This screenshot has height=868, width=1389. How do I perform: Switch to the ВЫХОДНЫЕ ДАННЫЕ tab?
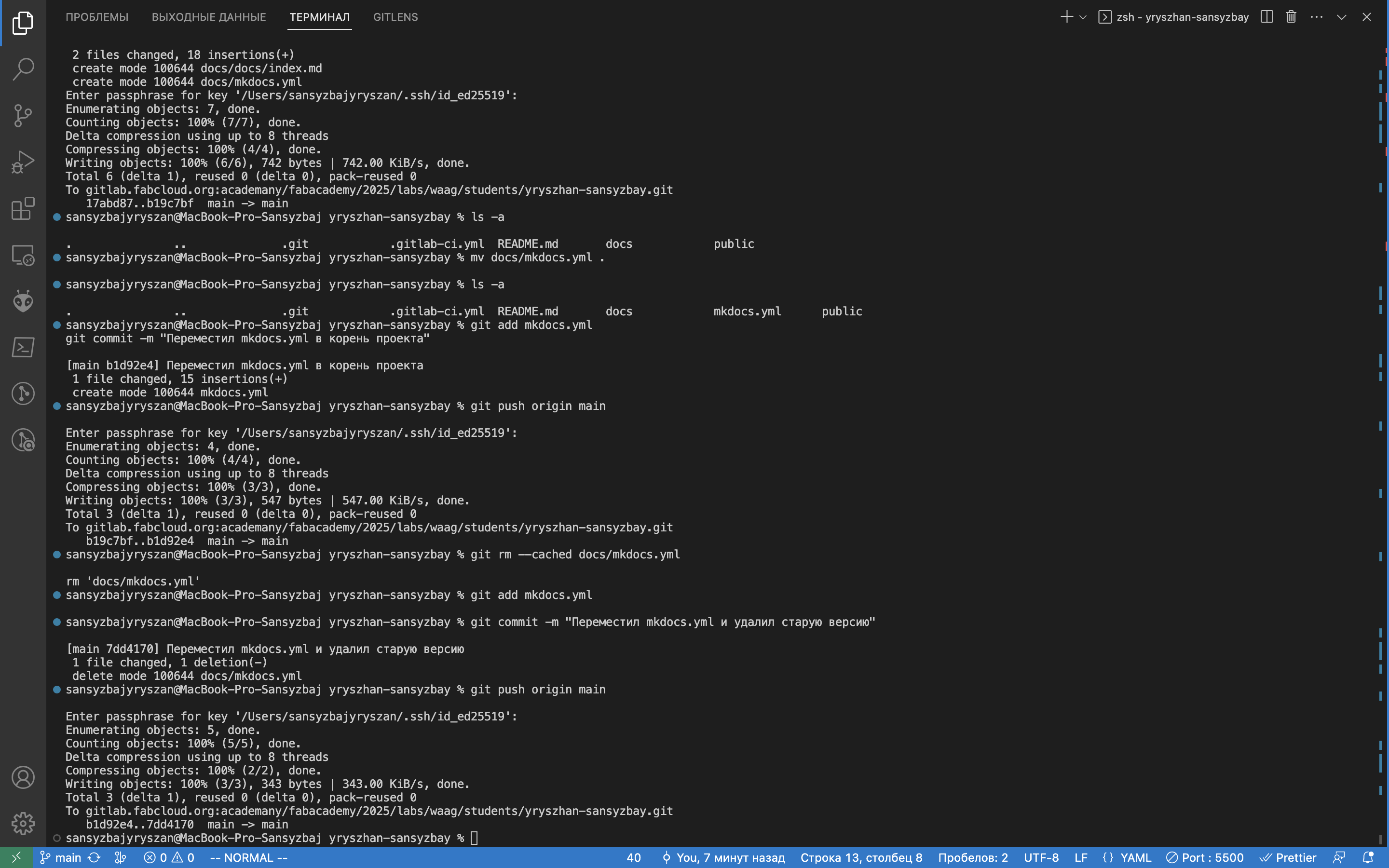click(x=209, y=17)
